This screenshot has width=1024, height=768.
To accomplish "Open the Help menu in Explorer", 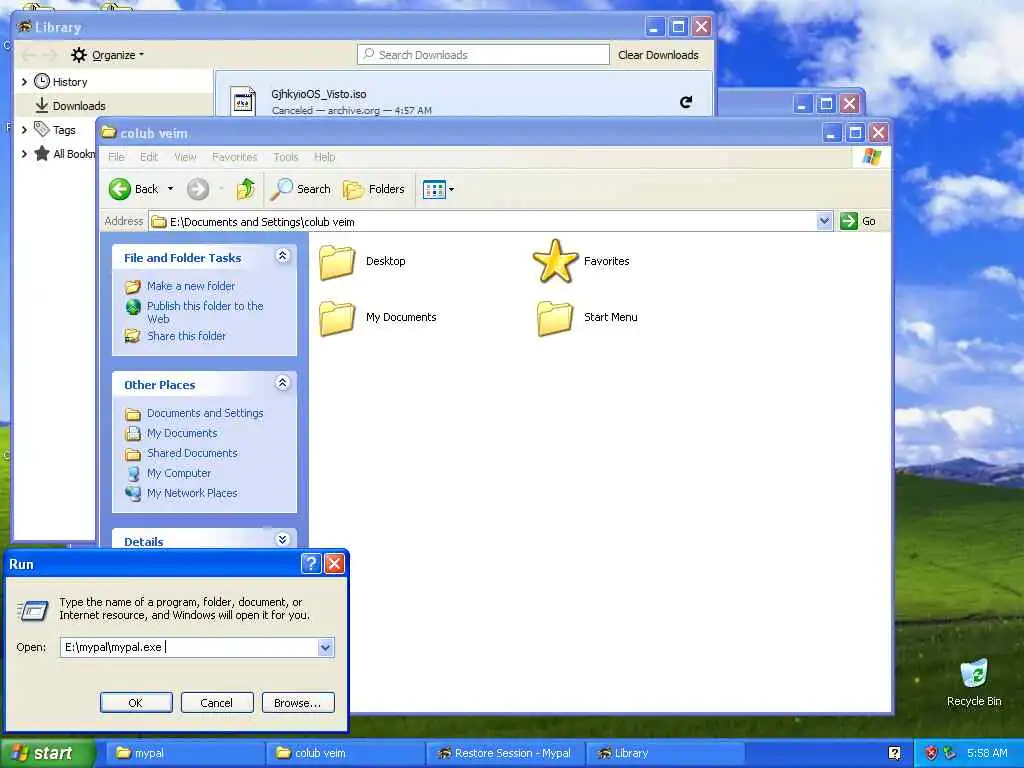I will point(325,157).
